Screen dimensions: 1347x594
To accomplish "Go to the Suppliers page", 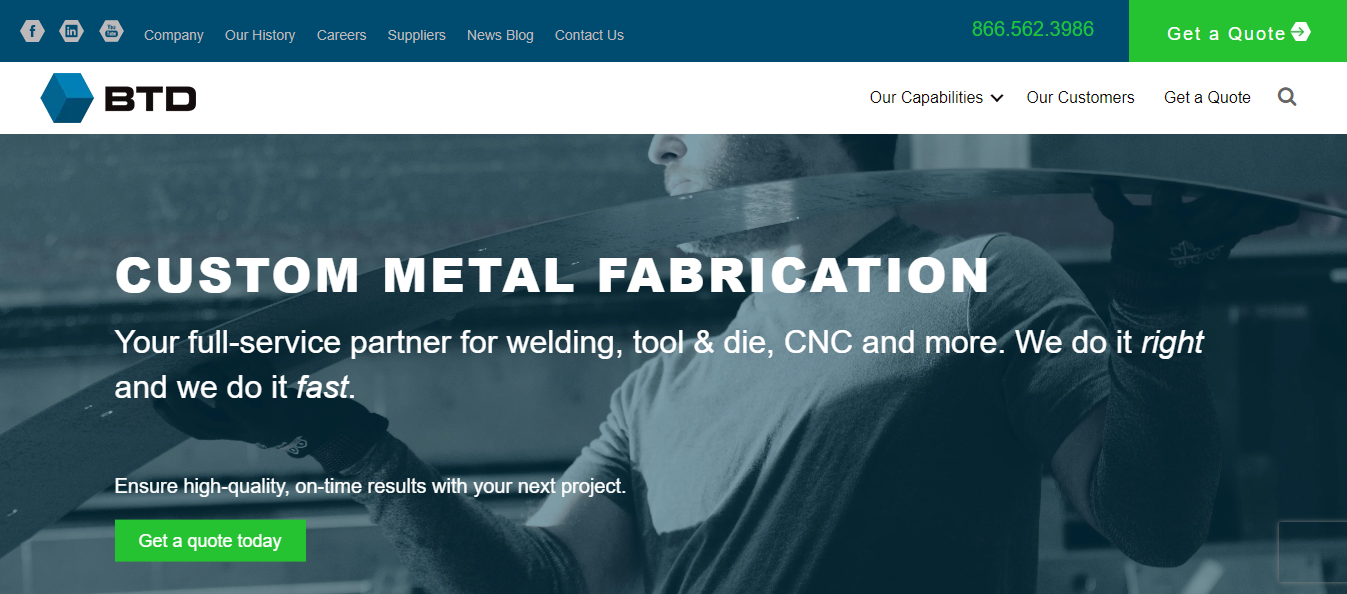I will point(417,35).
